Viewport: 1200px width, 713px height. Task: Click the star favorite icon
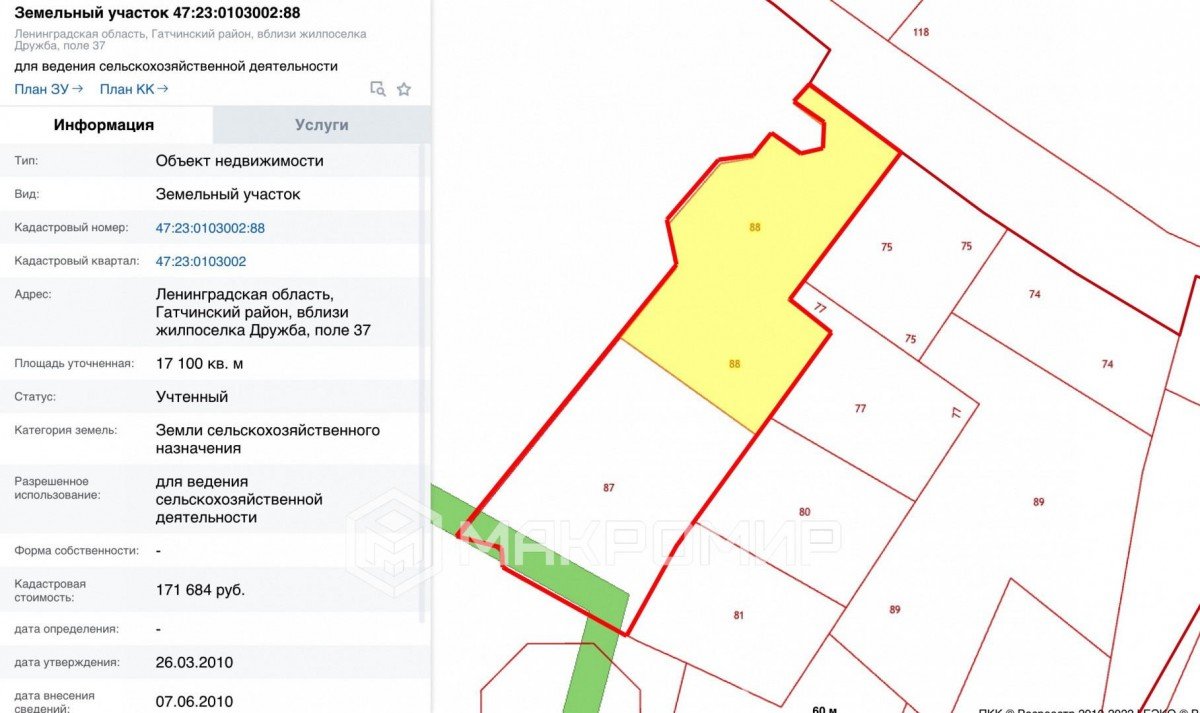[x=404, y=89]
